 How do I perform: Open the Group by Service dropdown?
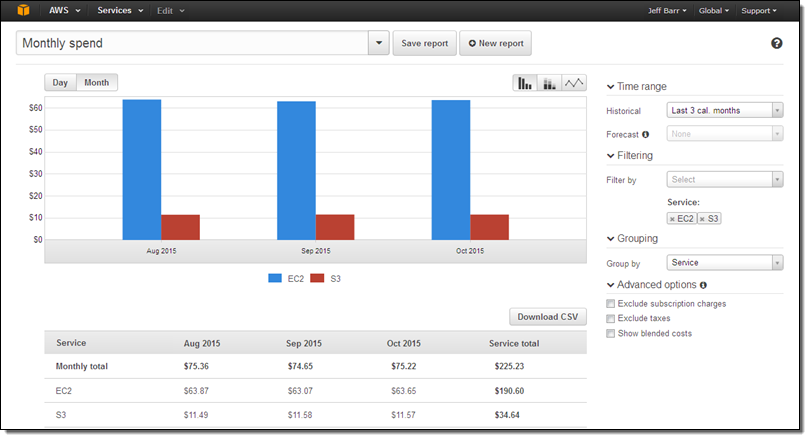(x=724, y=263)
